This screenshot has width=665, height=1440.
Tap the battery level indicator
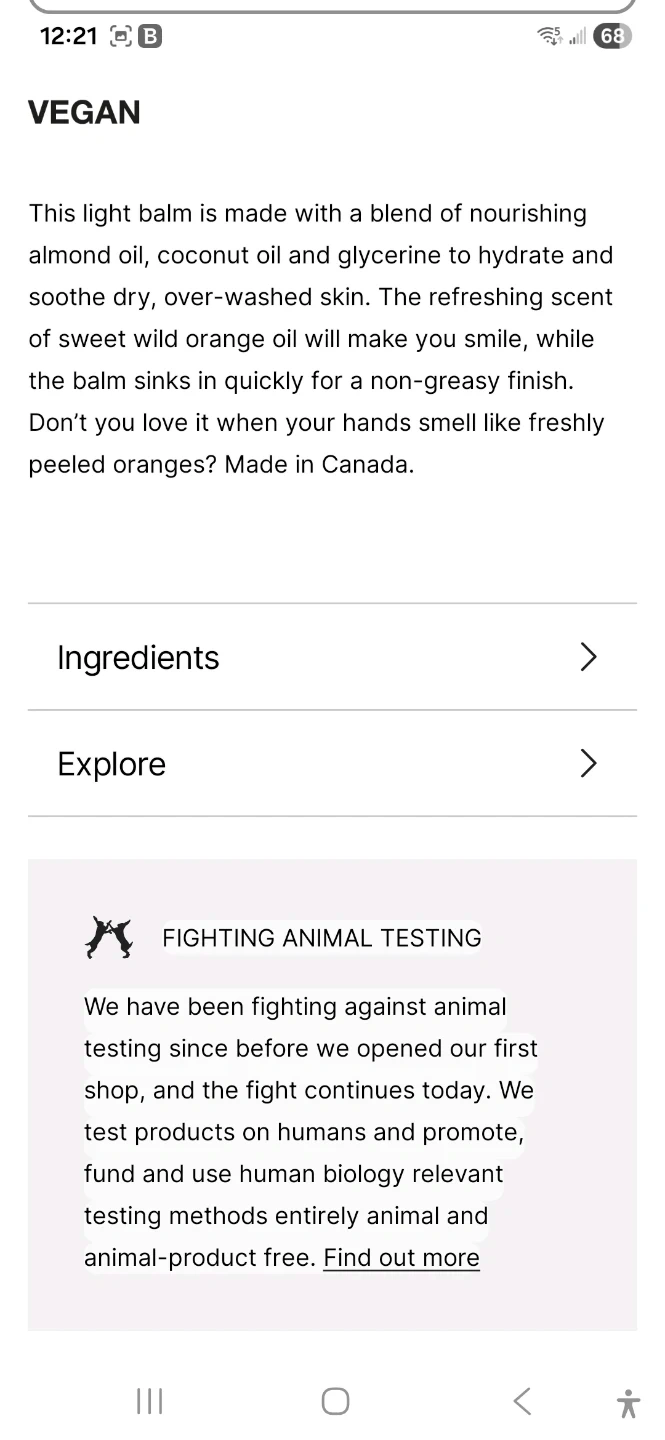coord(612,36)
